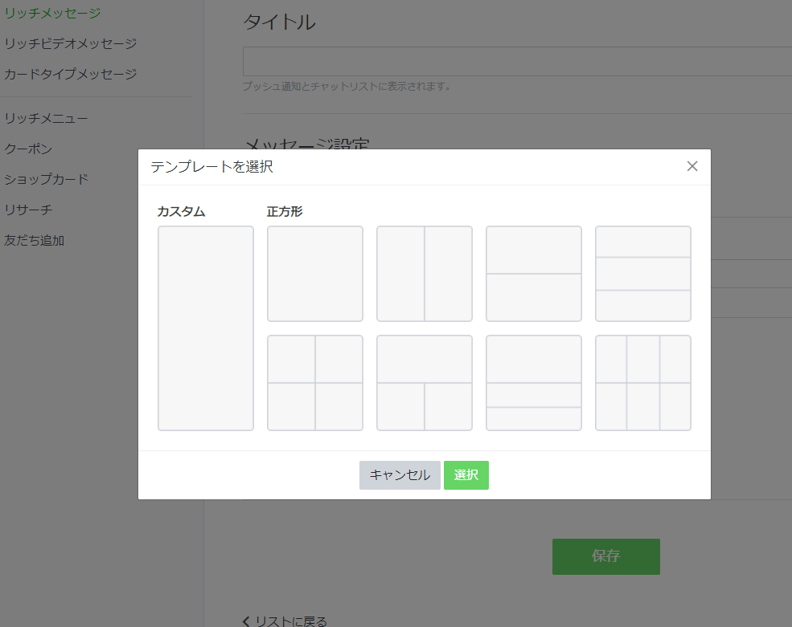Select template with top row, two bottom cells
The image size is (792, 627).
[x=424, y=383]
